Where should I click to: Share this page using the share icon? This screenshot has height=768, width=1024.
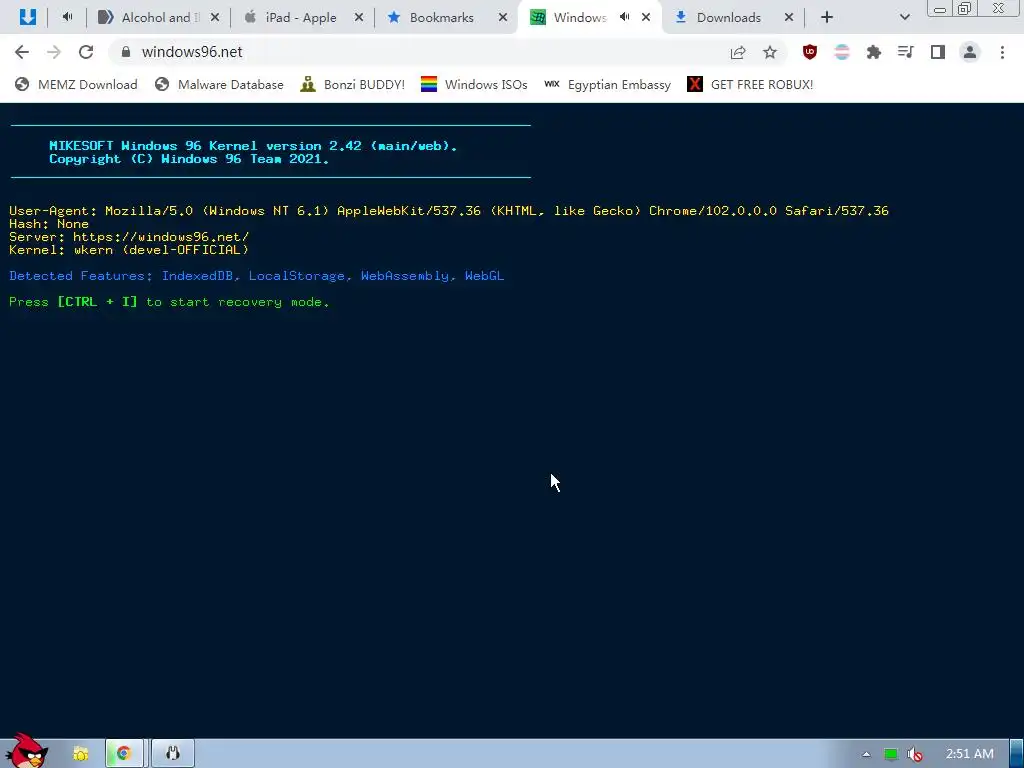pos(738,52)
